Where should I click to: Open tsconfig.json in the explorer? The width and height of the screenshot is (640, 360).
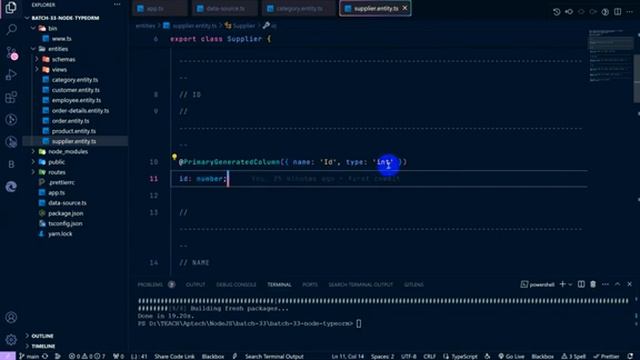coord(65,223)
